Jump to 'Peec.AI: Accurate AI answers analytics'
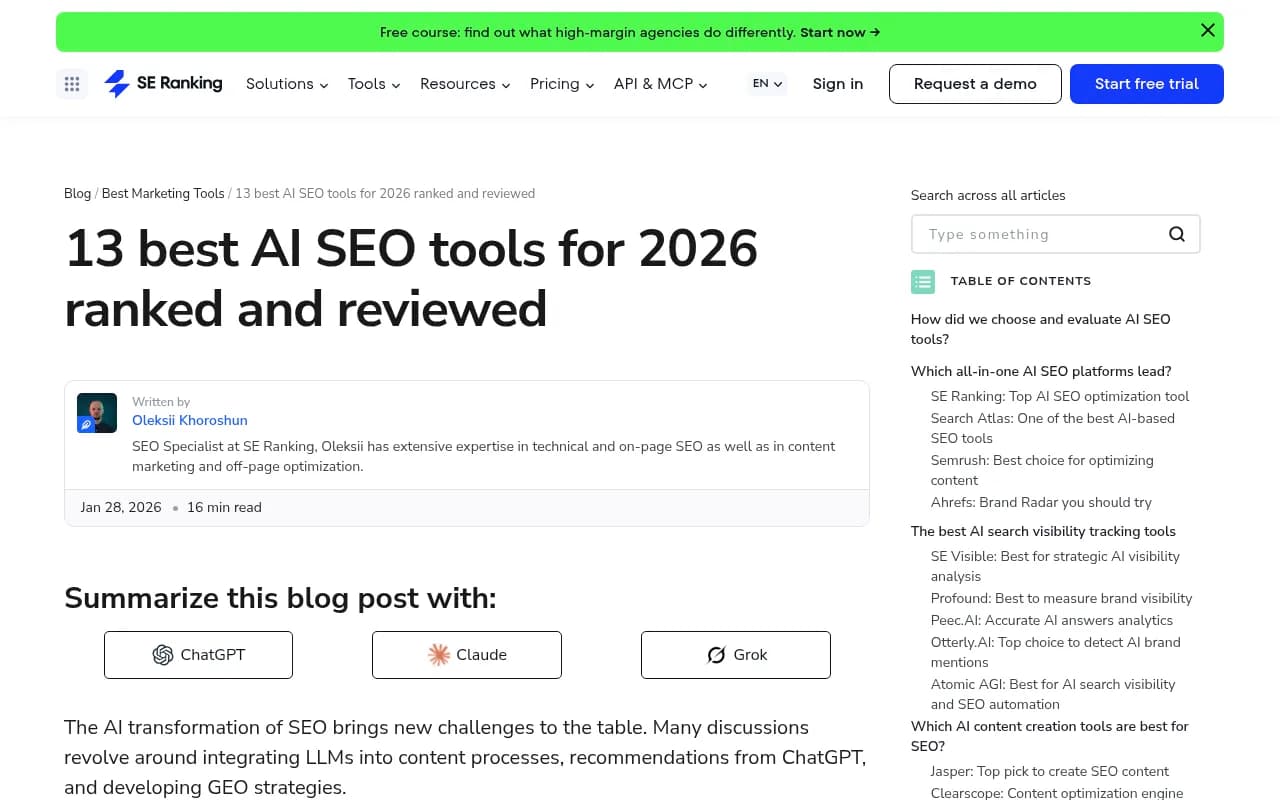The width and height of the screenshot is (1280, 800). click(1052, 620)
